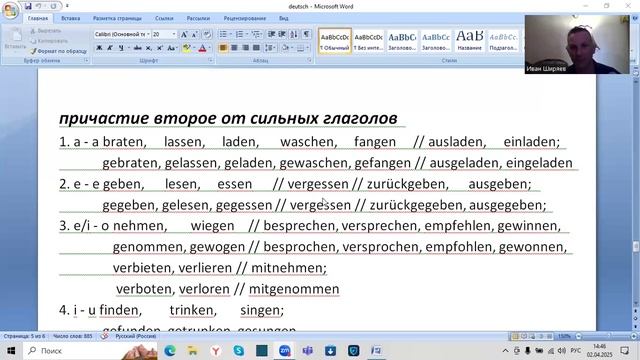Increase paragraph indent
The height and width of the screenshot is (360, 640).
coord(282,34)
